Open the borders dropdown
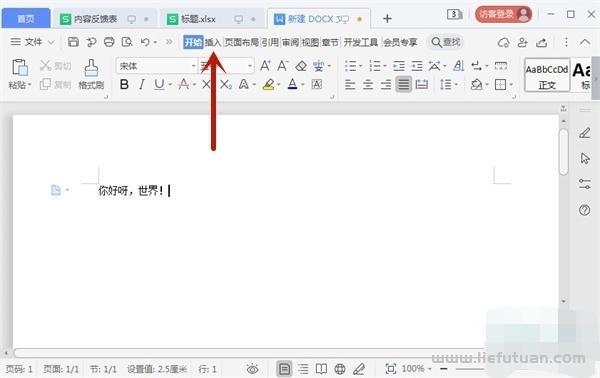Viewport: 600px width, 378px height. [511, 84]
